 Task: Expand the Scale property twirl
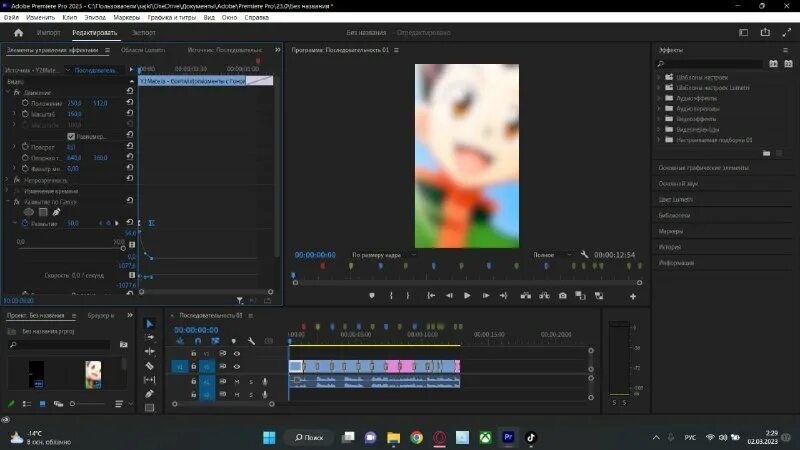pyautogui.click(x=14, y=114)
